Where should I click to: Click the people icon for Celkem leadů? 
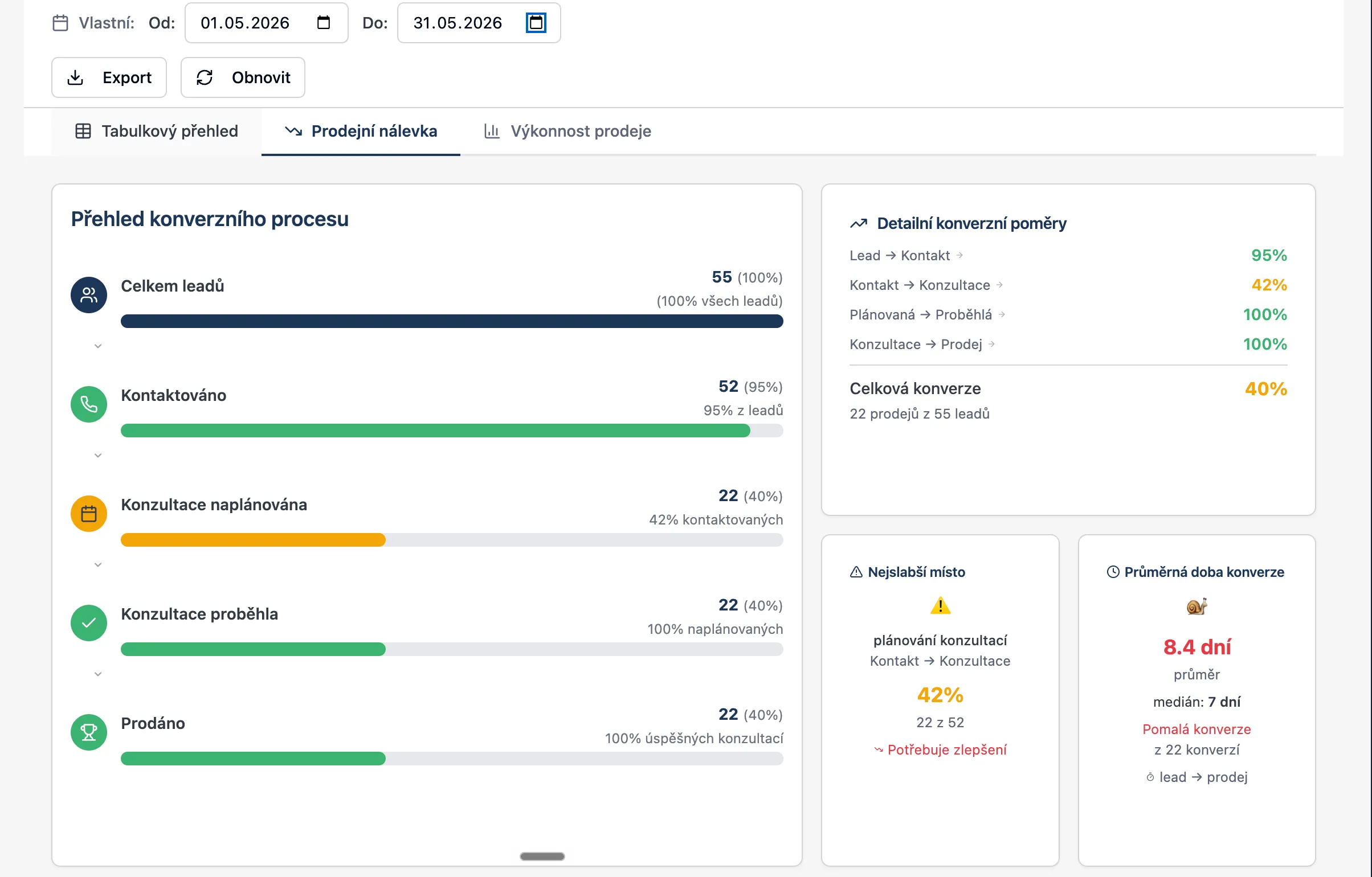tap(89, 295)
